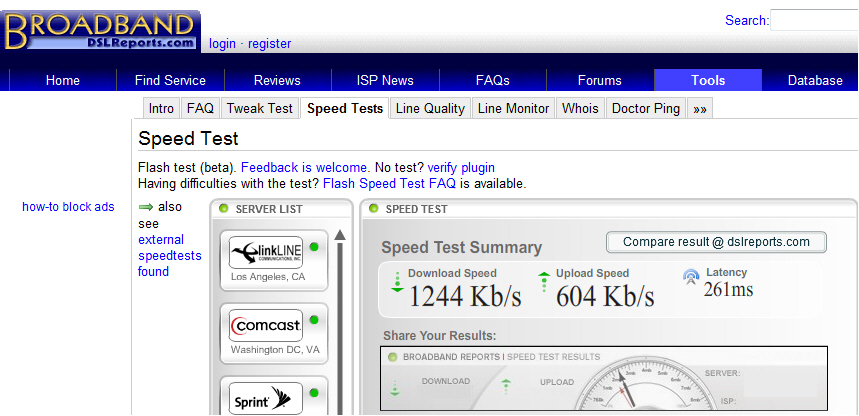Switch to the FAQ tab

pyautogui.click(x=201, y=109)
